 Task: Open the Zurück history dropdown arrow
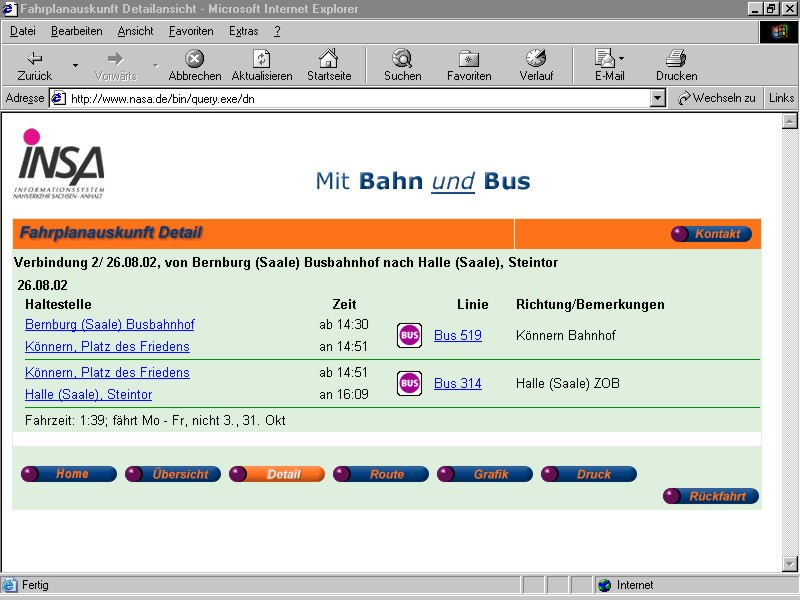coord(76,65)
